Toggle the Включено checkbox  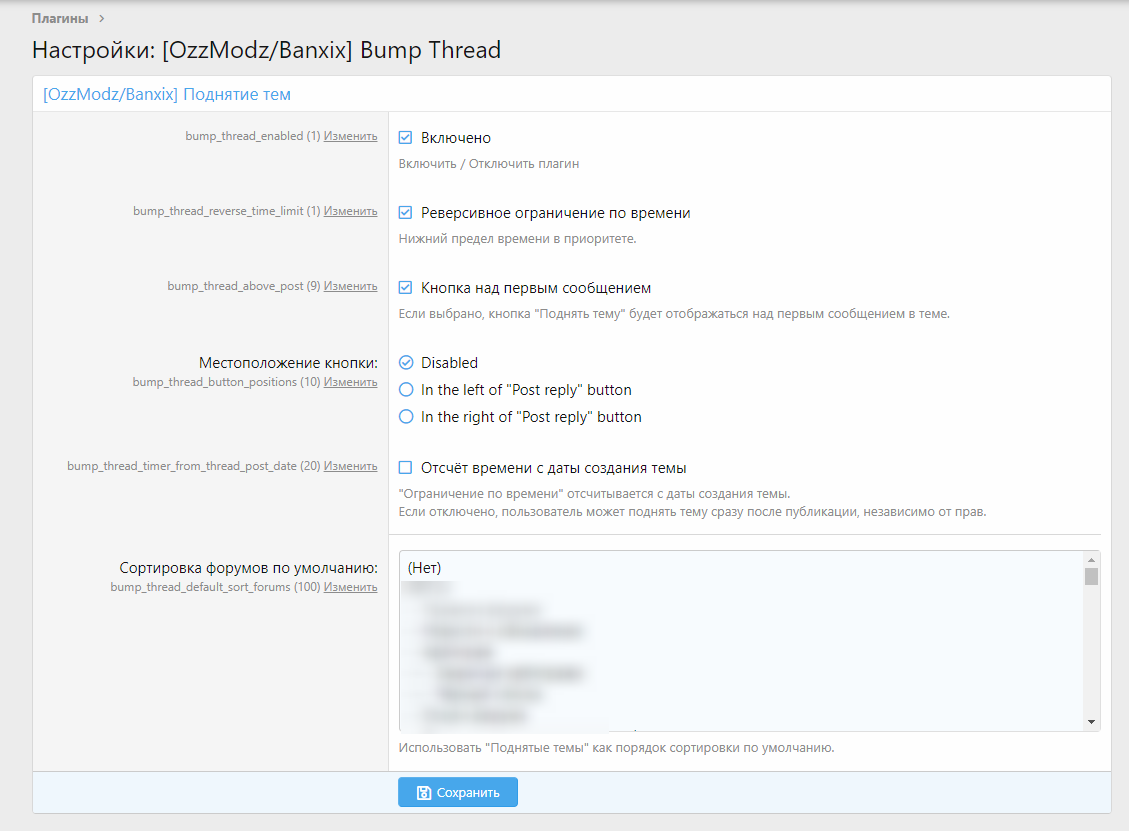(406, 138)
